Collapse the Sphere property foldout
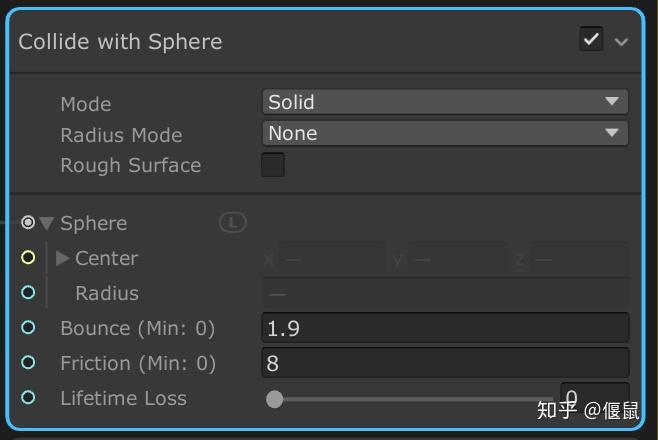 [47, 224]
